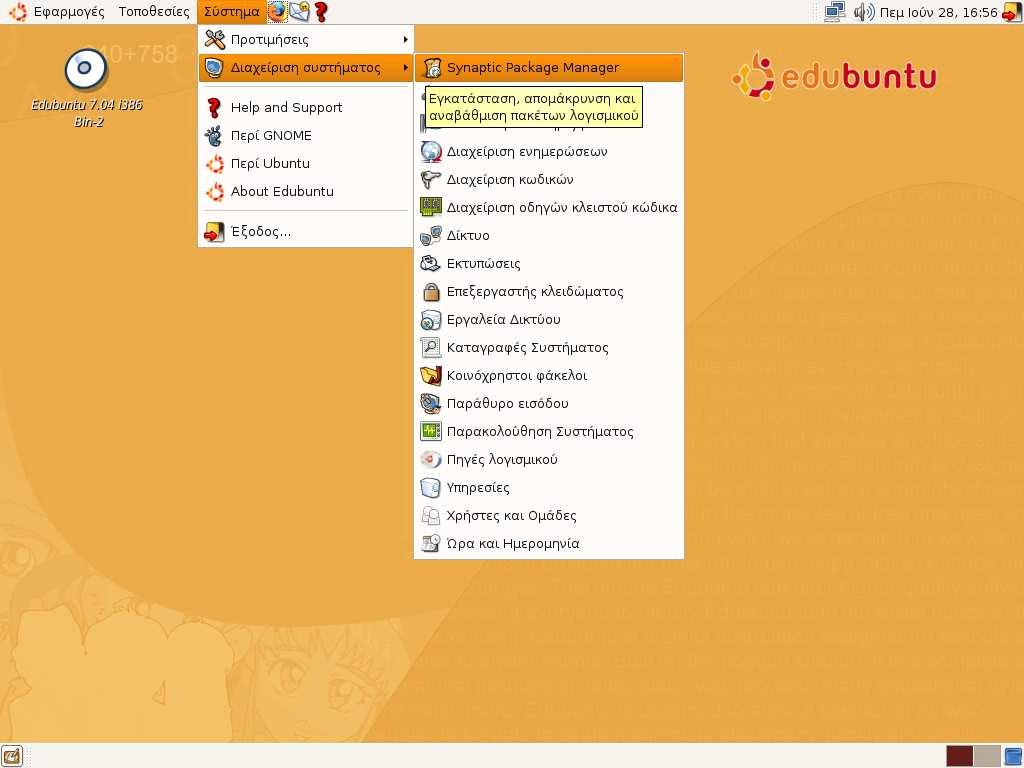
Task: Open Επεξεργαστής κλειδώματος
Action: point(549,292)
